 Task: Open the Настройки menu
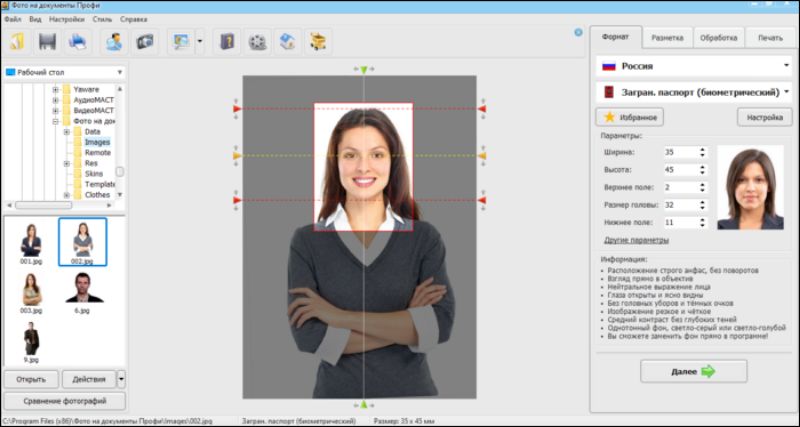[66, 19]
